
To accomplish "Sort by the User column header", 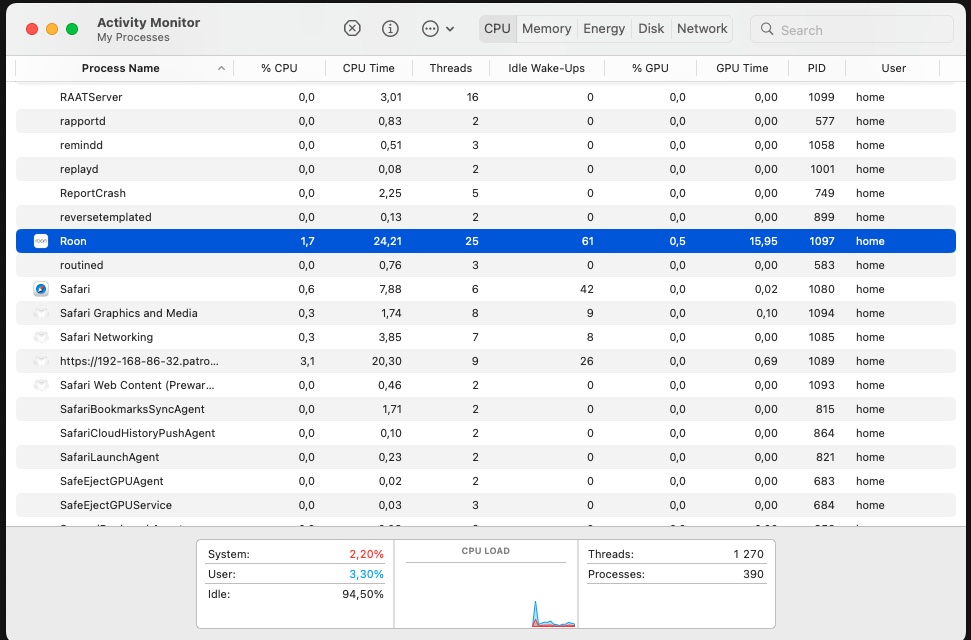I will (894, 68).
